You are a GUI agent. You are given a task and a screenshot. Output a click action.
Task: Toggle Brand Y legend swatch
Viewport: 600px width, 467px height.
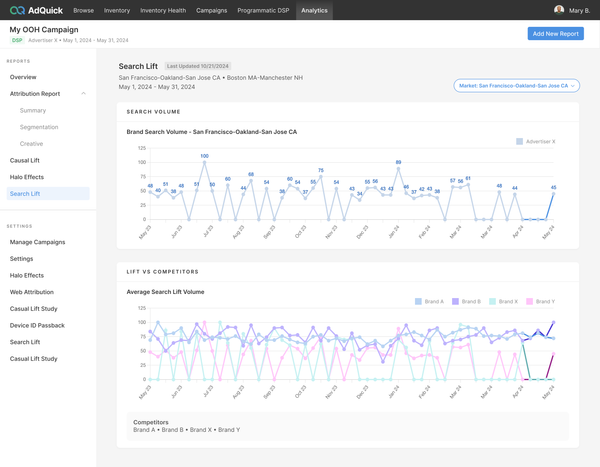(x=530, y=302)
